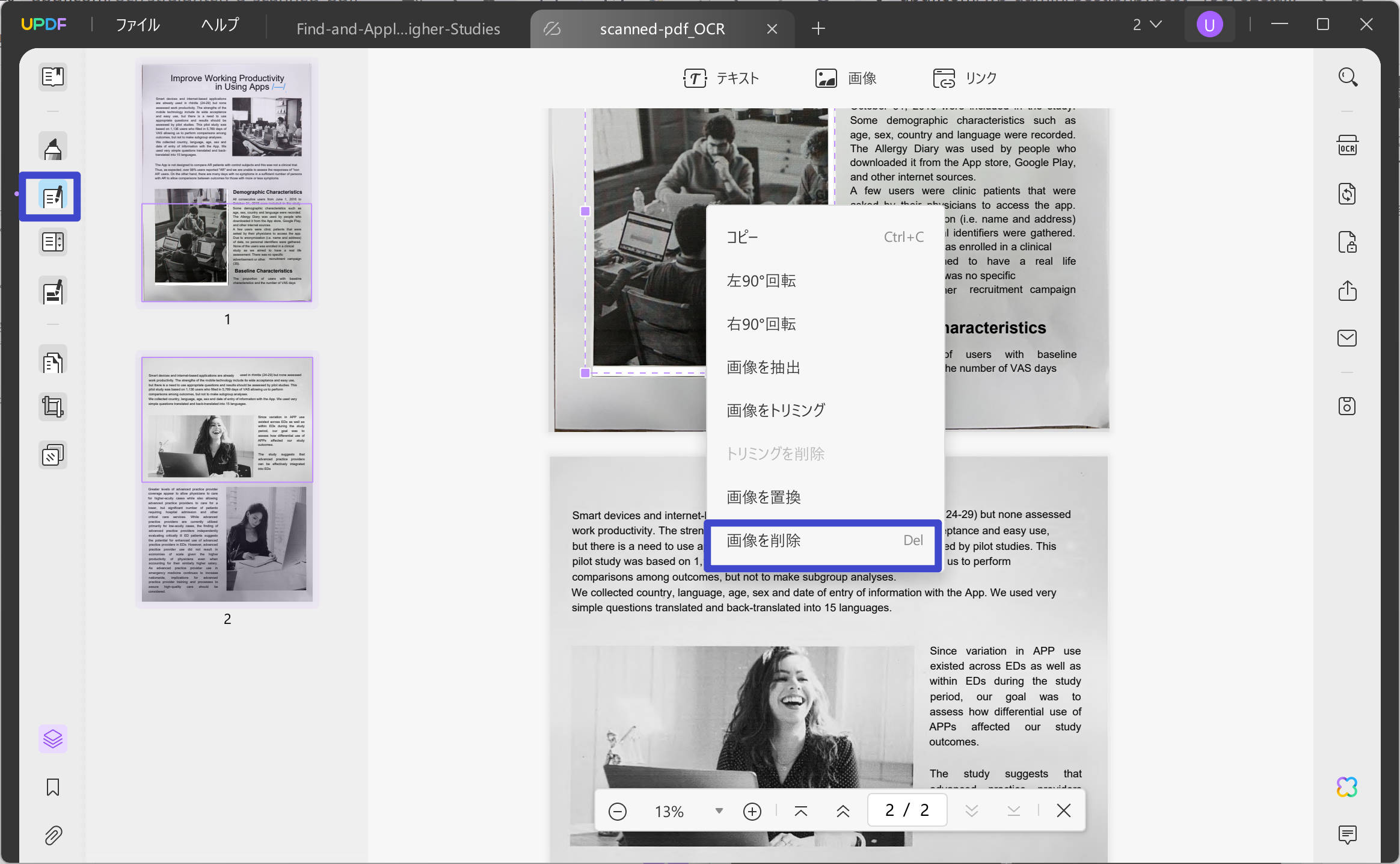Jump to first page arrow
1400x864 pixels.
pos(800,811)
